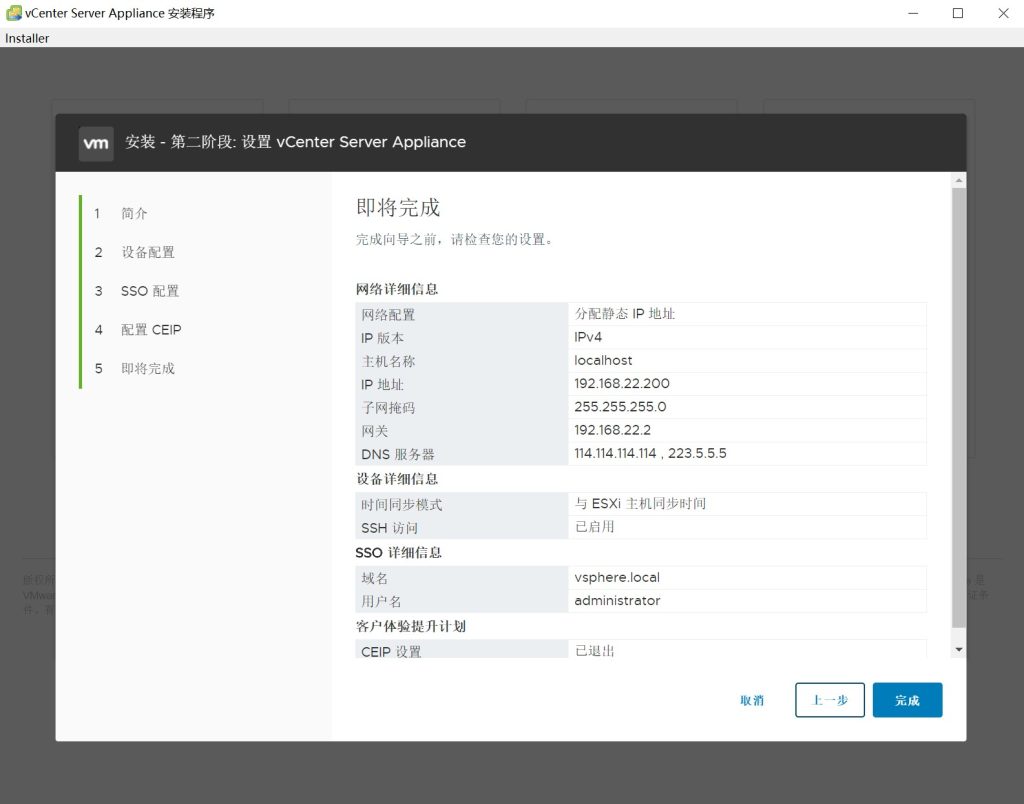Click the scroll up arrow of summary panel
Viewport: 1024px width, 804px height.
[x=959, y=180]
